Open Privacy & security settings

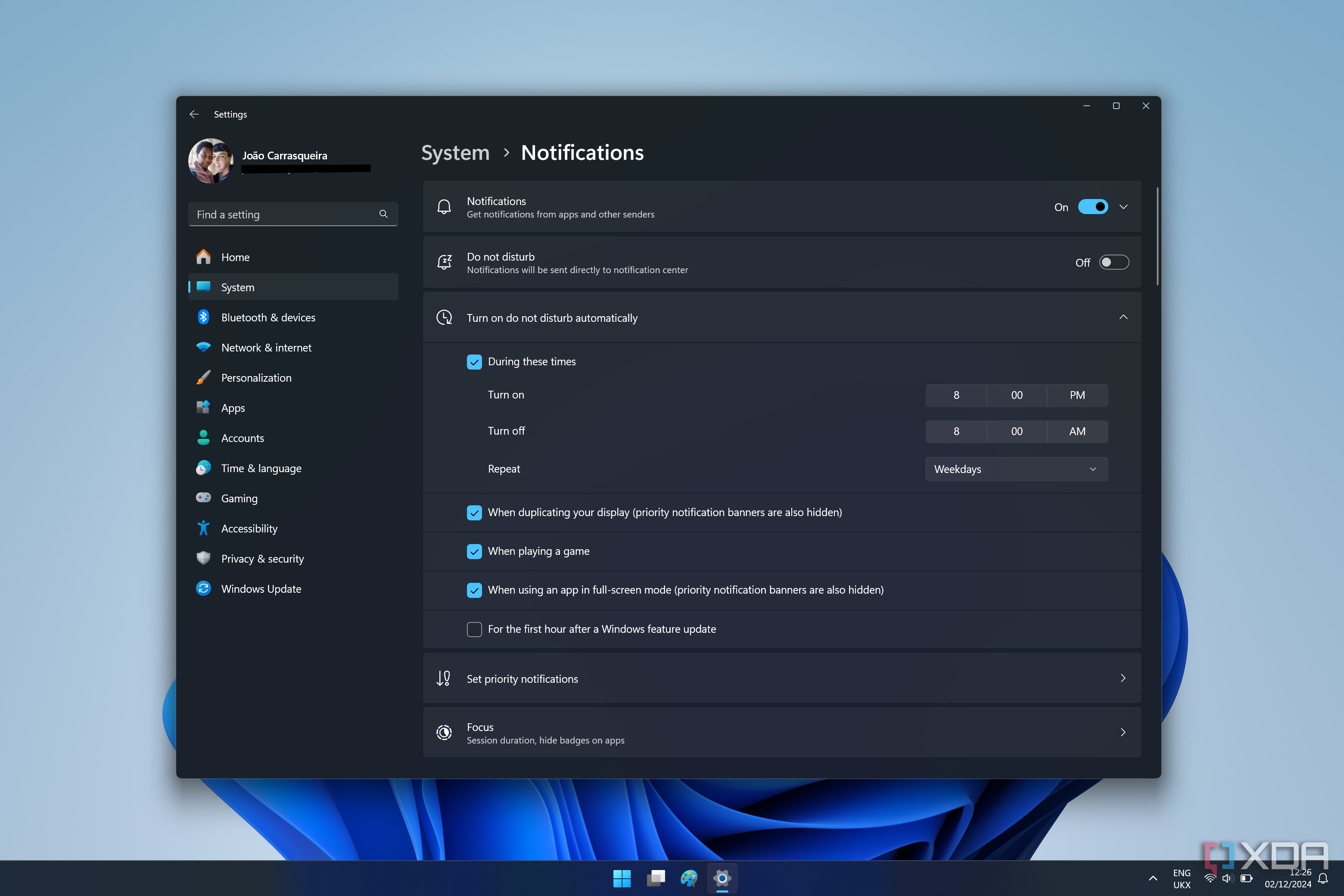(262, 558)
